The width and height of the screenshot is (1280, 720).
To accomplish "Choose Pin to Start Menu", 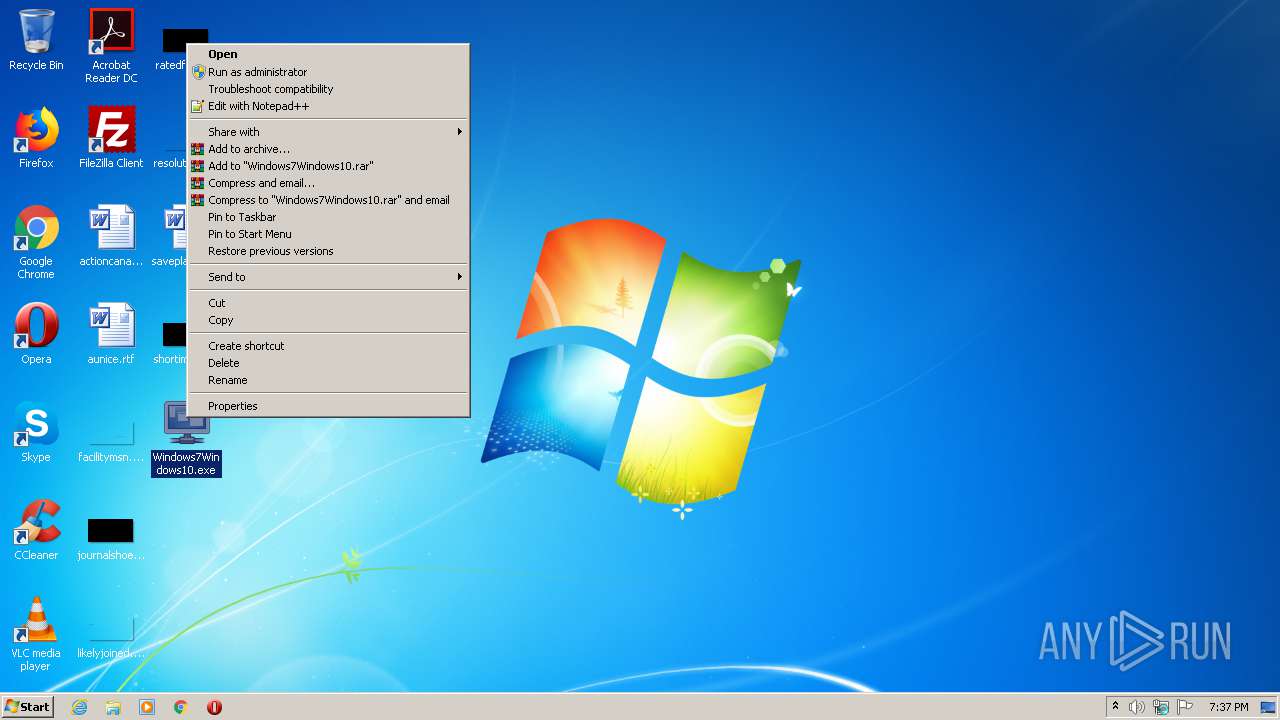I will click(329, 234).
